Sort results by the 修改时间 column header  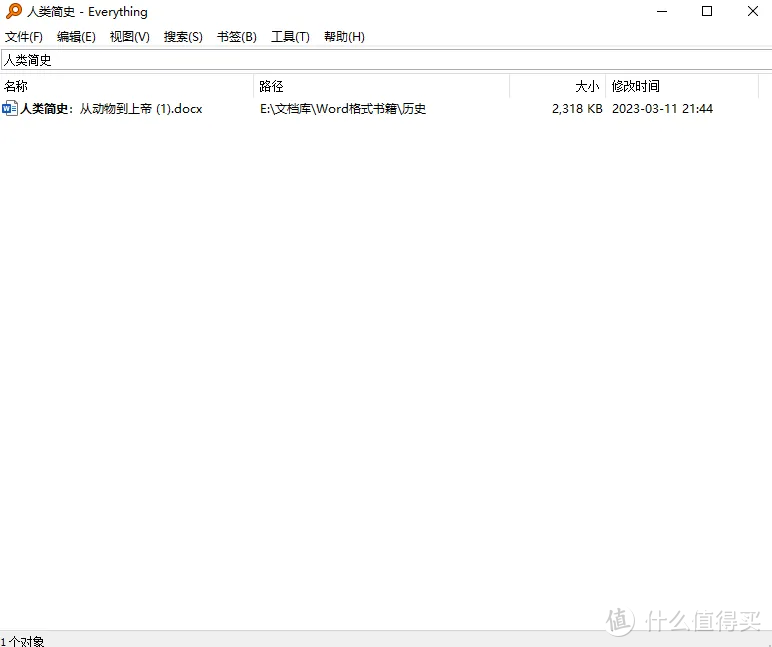tap(682, 86)
